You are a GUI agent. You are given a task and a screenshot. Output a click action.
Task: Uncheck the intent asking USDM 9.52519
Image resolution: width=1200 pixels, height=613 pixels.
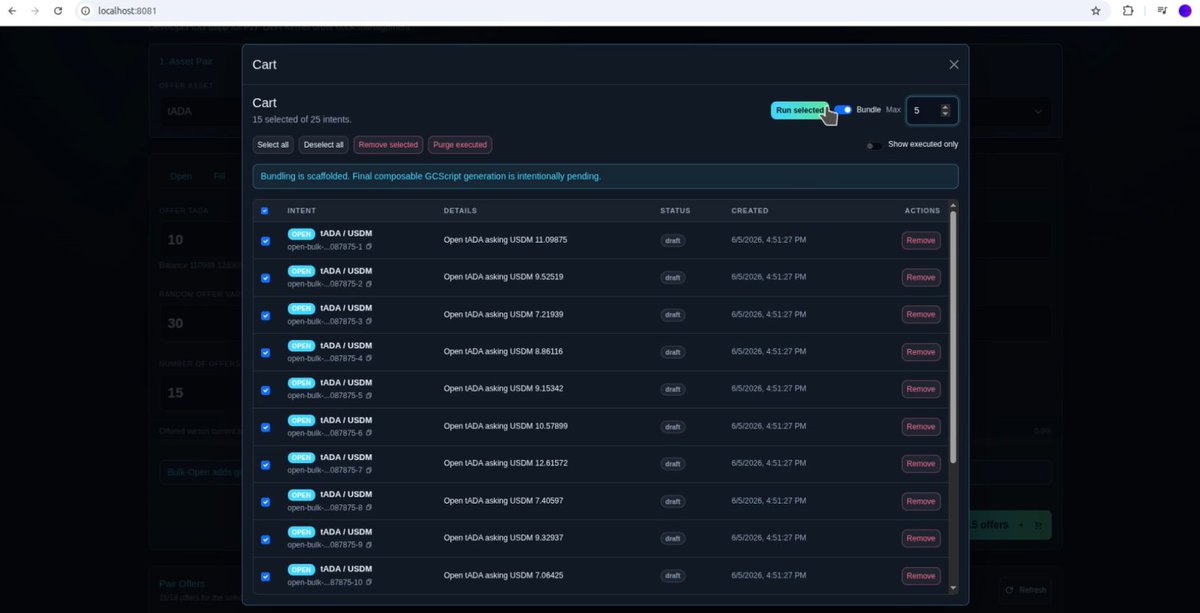(x=265, y=278)
